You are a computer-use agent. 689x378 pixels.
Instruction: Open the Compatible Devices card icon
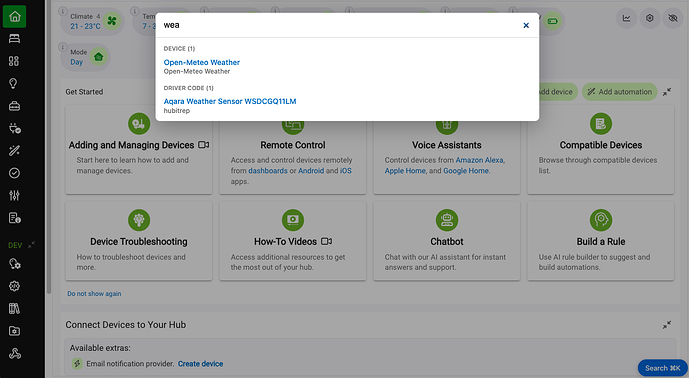tap(601, 124)
